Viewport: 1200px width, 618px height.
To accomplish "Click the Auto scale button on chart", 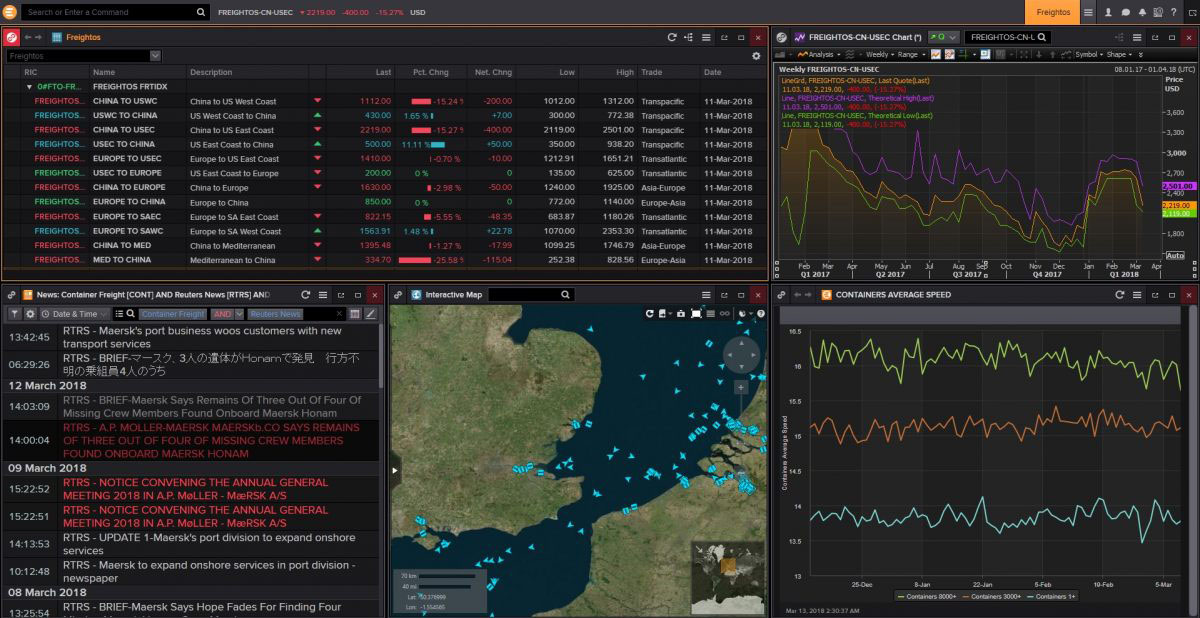I will pos(1174,256).
